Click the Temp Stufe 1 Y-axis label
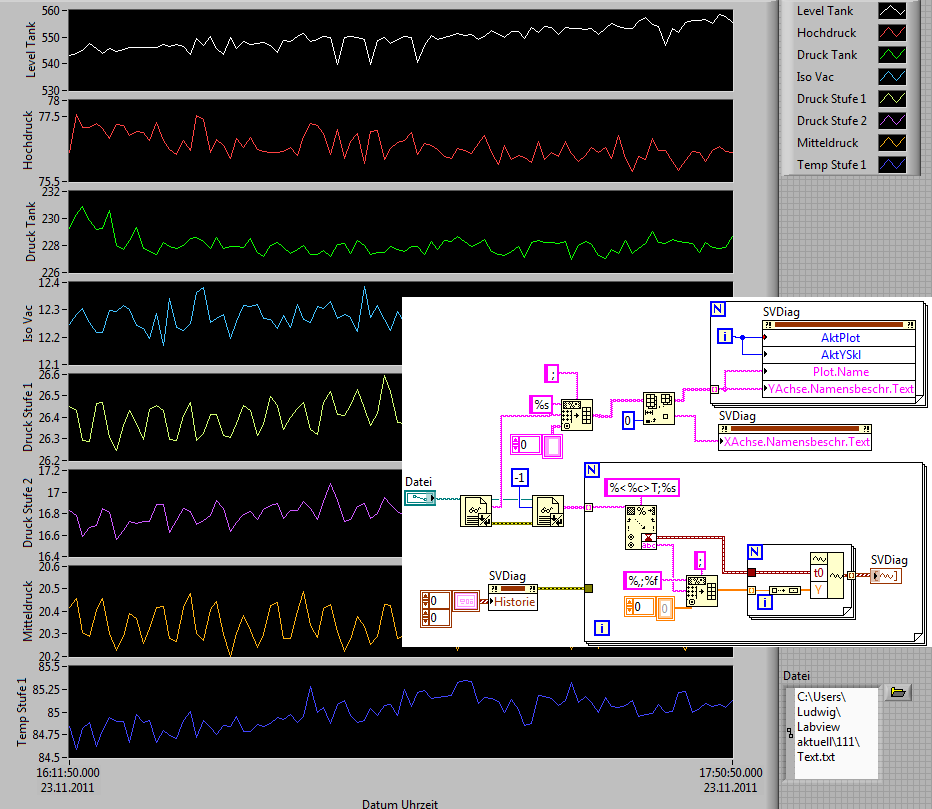932x809 pixels. click(x=21, y=712)
